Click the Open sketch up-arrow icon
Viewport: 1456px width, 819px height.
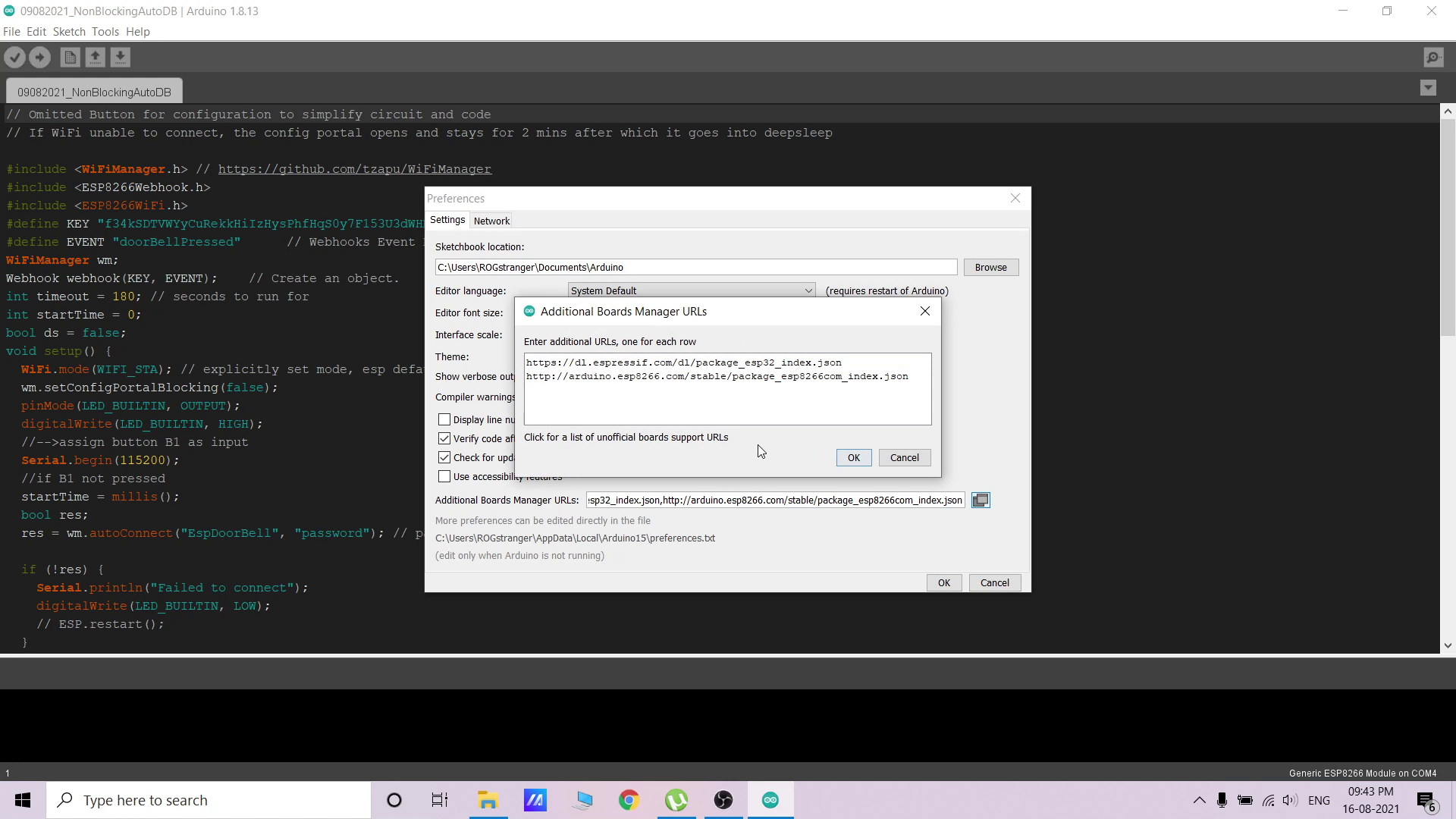tap(95, 57)
